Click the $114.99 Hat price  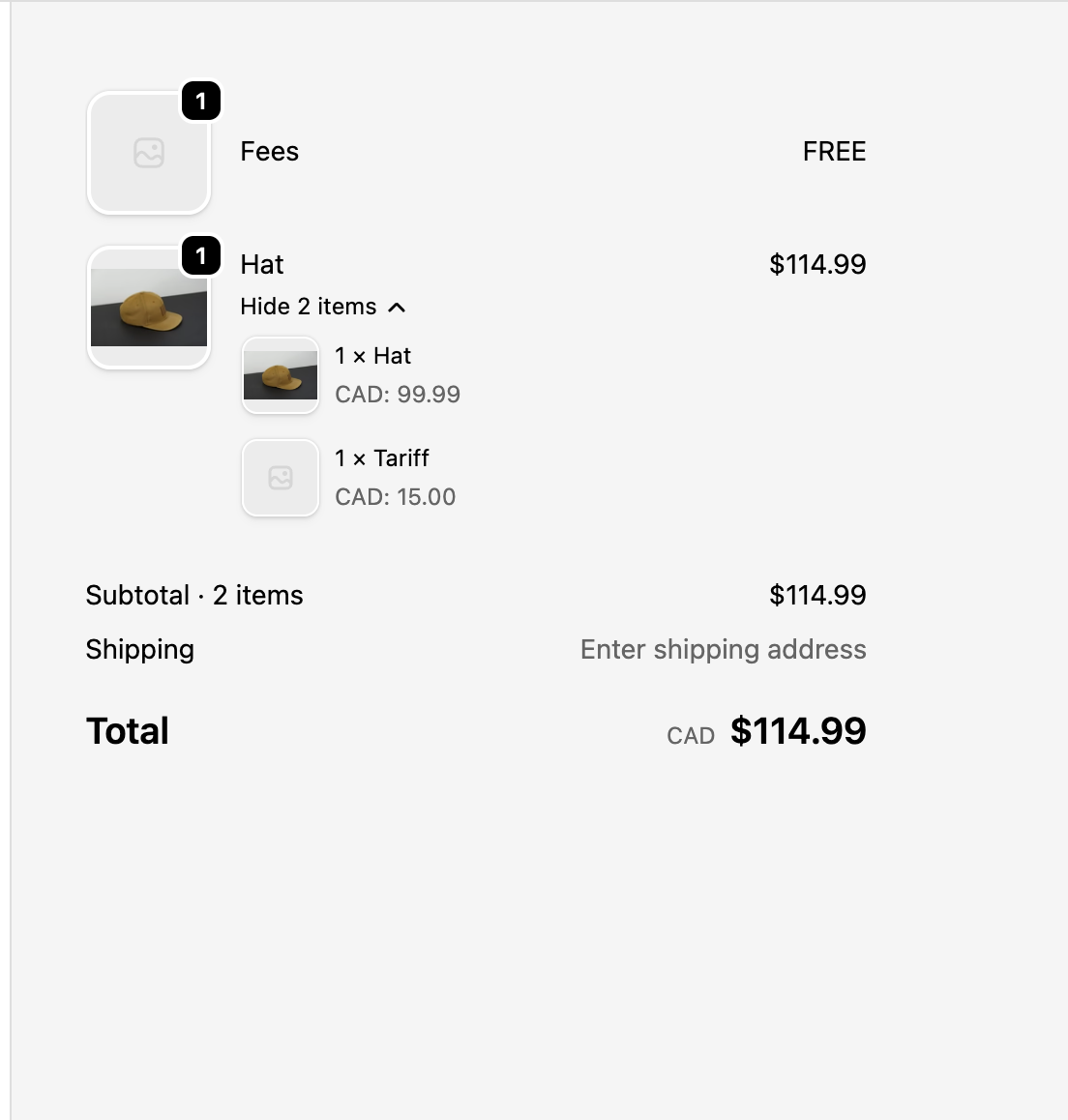tap(817, 264)
